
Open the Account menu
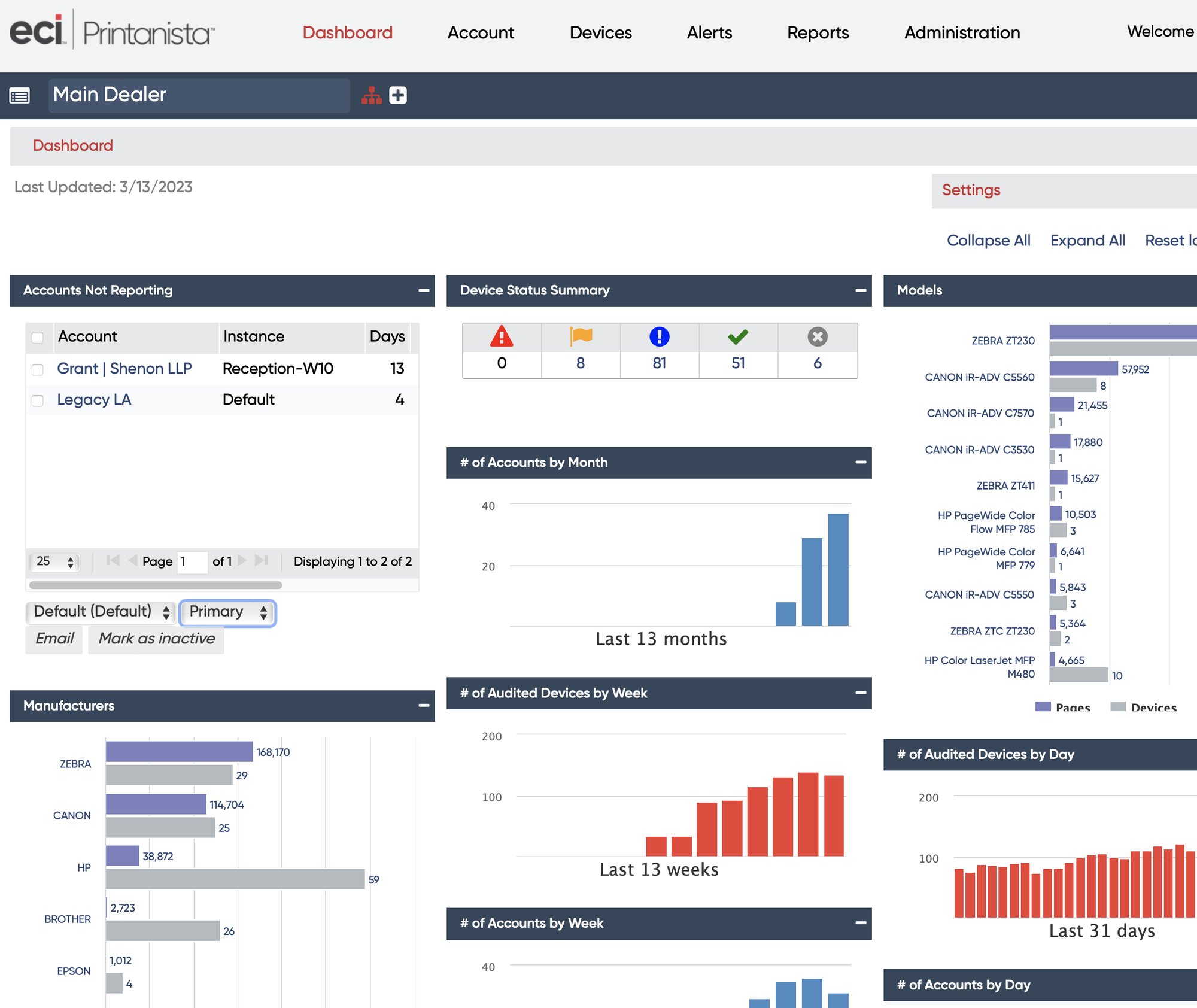click(x=481, y=32)
